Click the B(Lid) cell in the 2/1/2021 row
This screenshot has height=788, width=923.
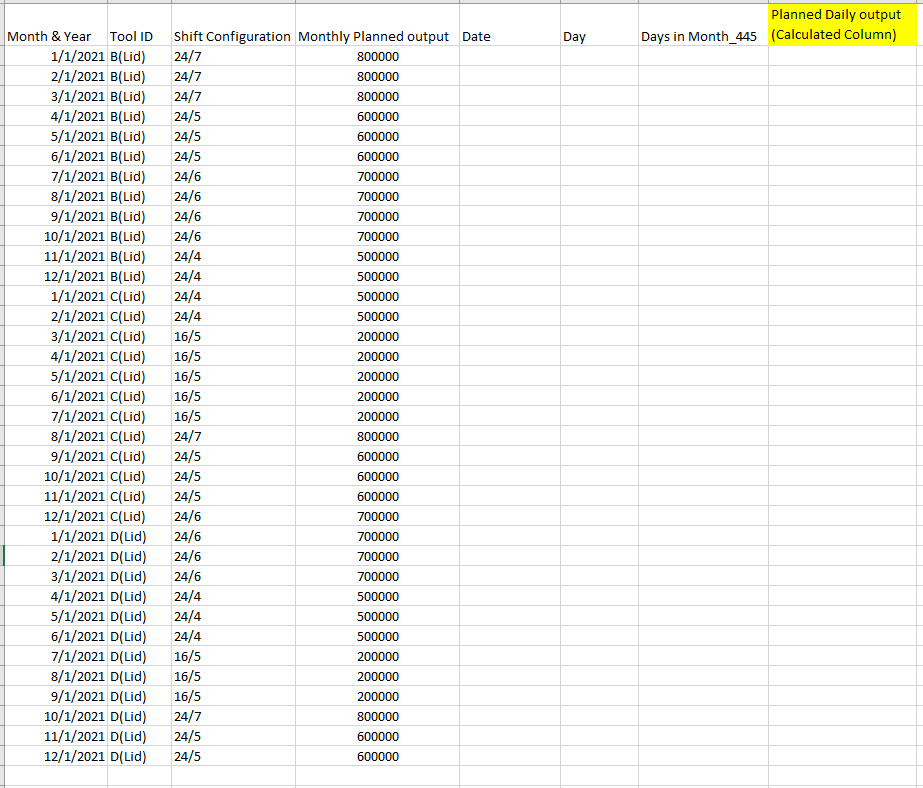point(140,77)
